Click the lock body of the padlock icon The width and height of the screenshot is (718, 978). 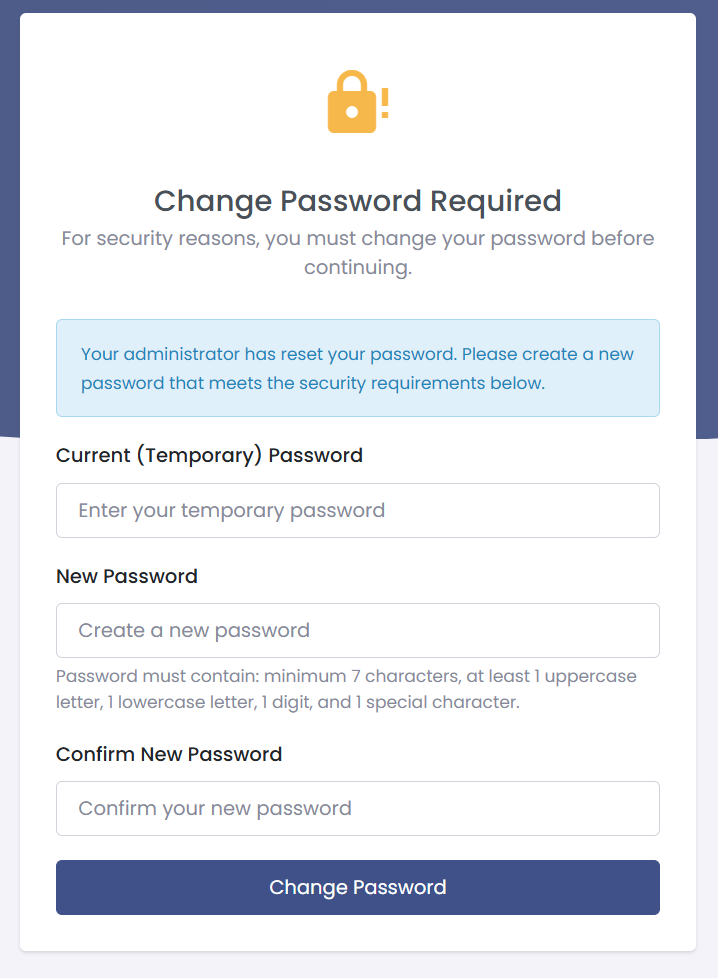tap(350, 112)
